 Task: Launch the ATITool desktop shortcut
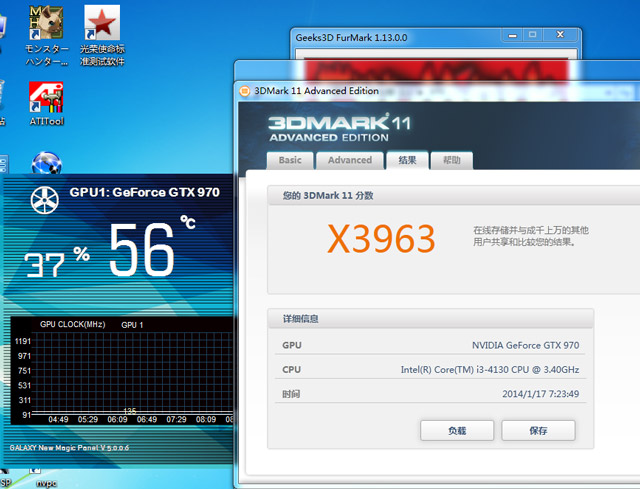point(47,104)
